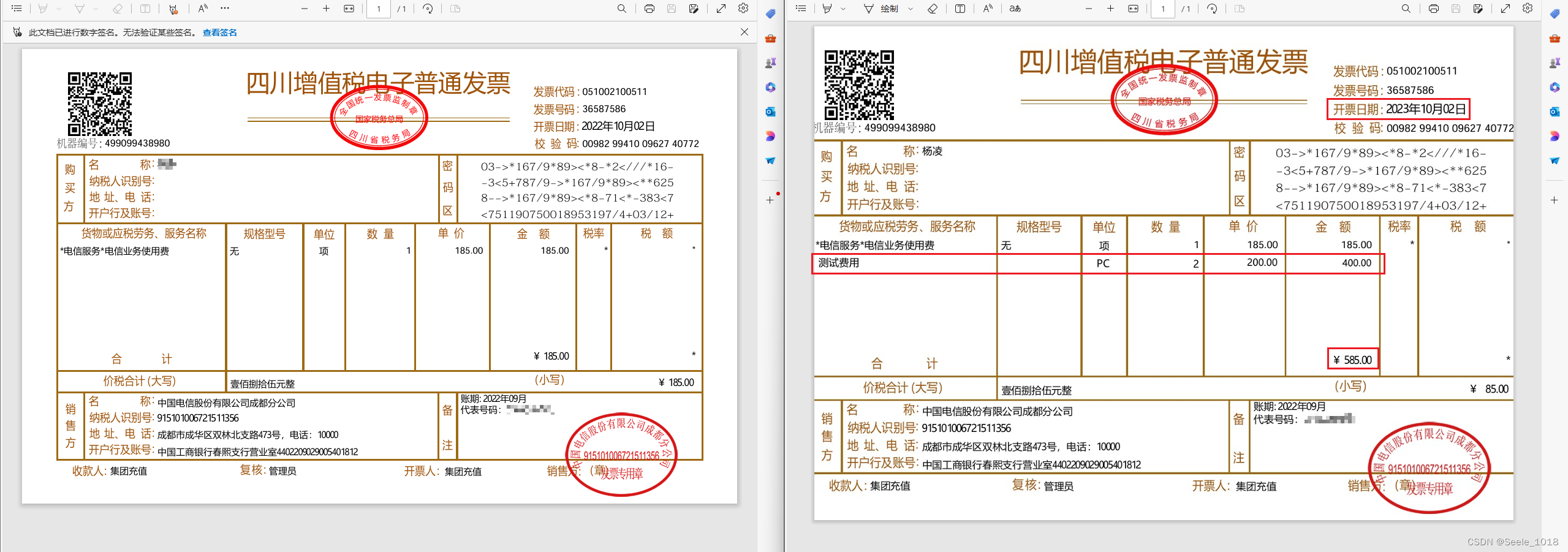Open search in left PDF viewer
This screenshot has height=552, width=1568.
(x=621, y=9)
